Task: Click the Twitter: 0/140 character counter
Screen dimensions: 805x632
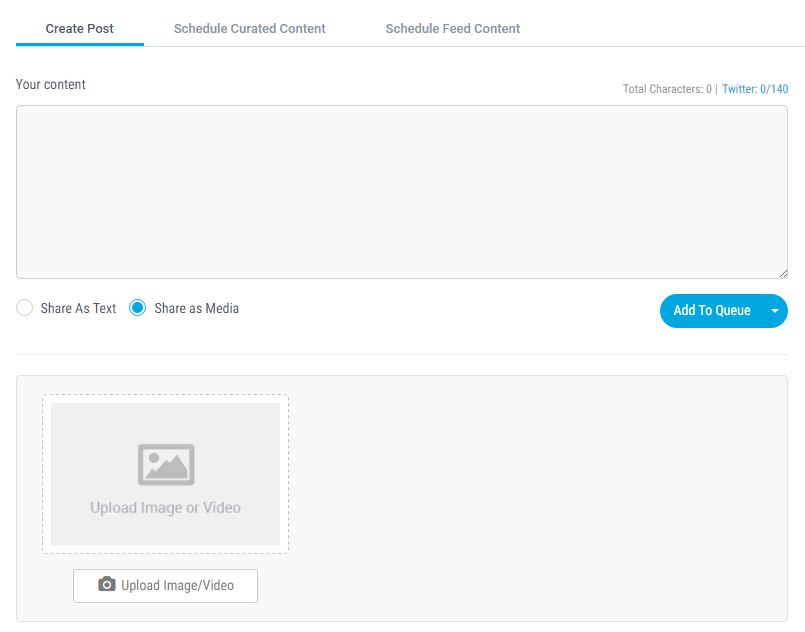Action: pos(755,89)
